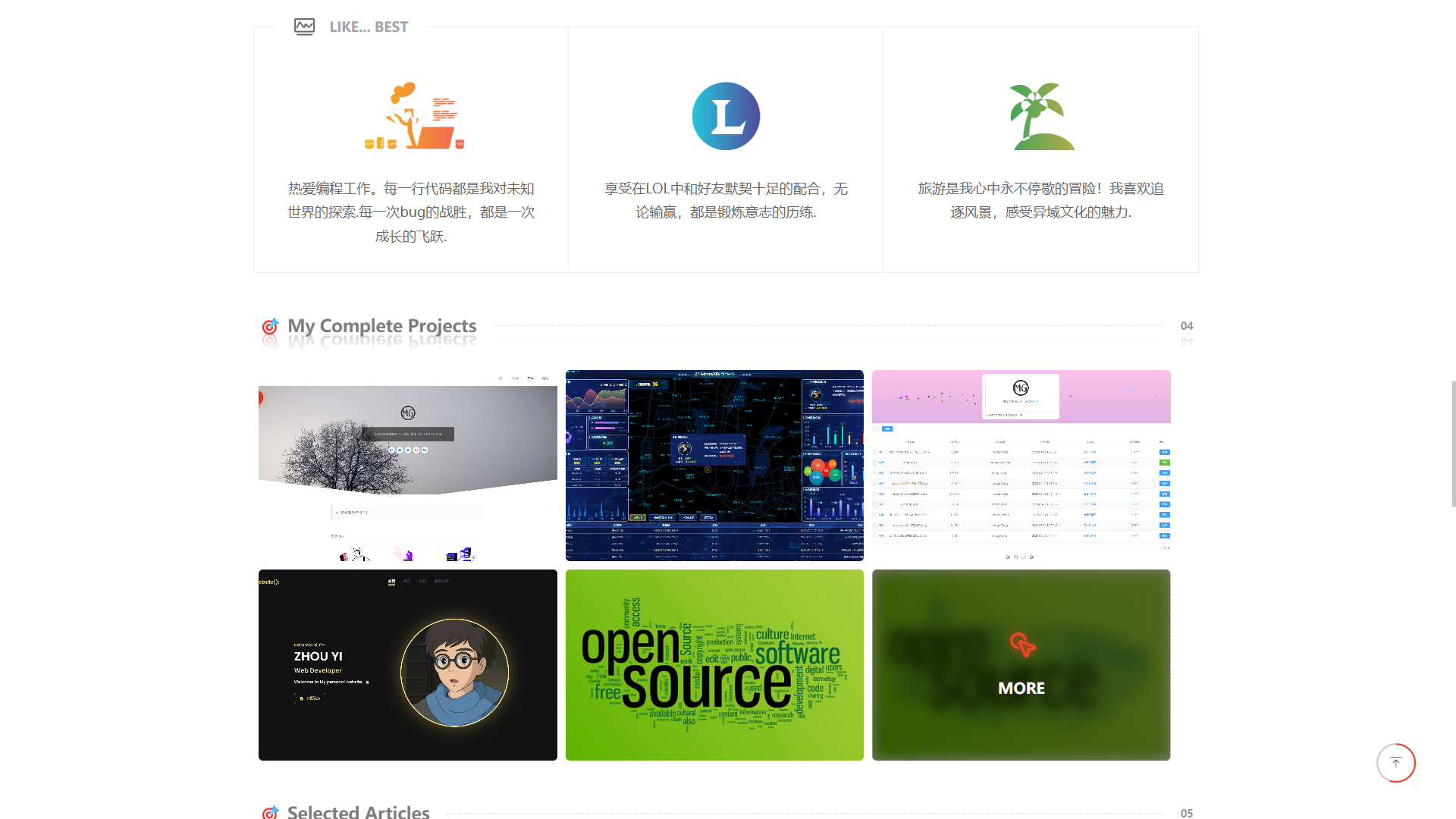Click the programming passion description text
Image resolution: width=1456 pixels, height=819 pixels.
coord(411,212)
